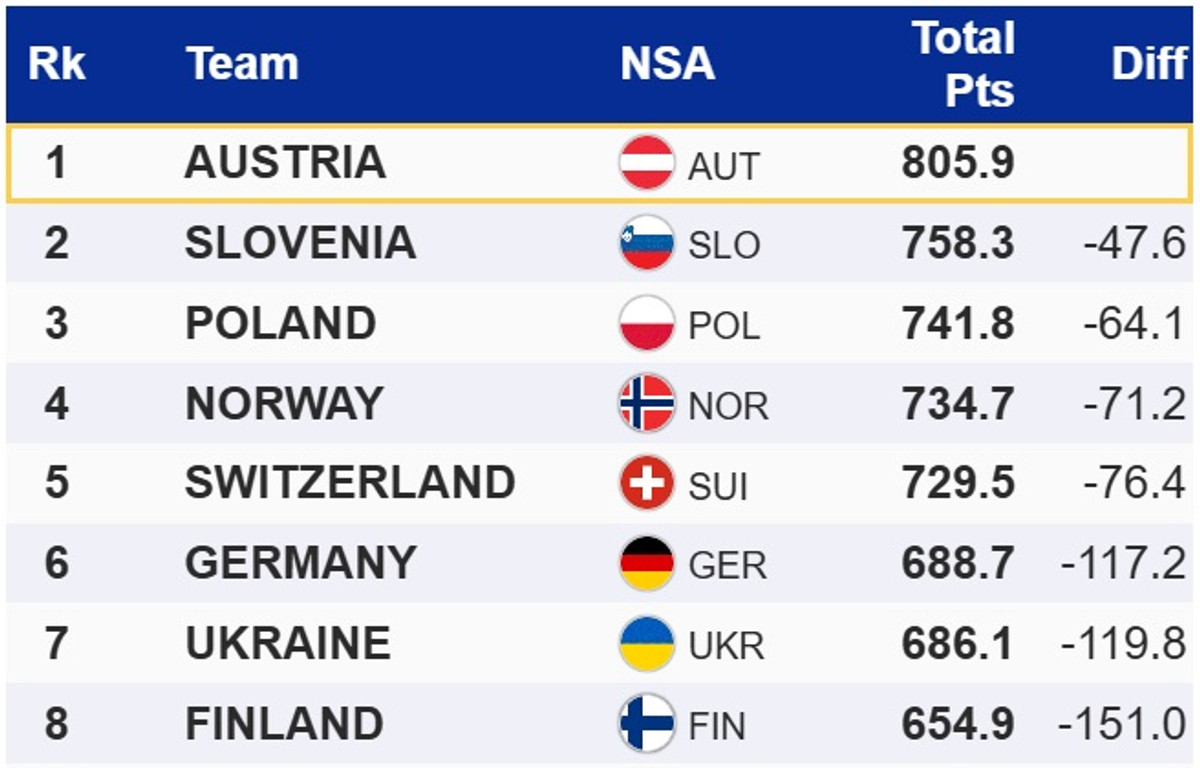Open the GERMANY team entry

[300, 563]
